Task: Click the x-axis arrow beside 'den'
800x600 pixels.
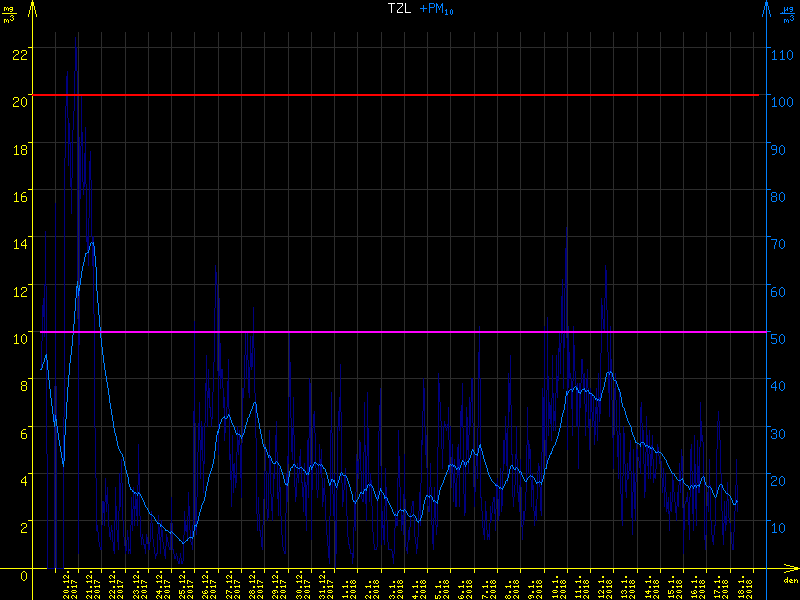Action: 790,568
